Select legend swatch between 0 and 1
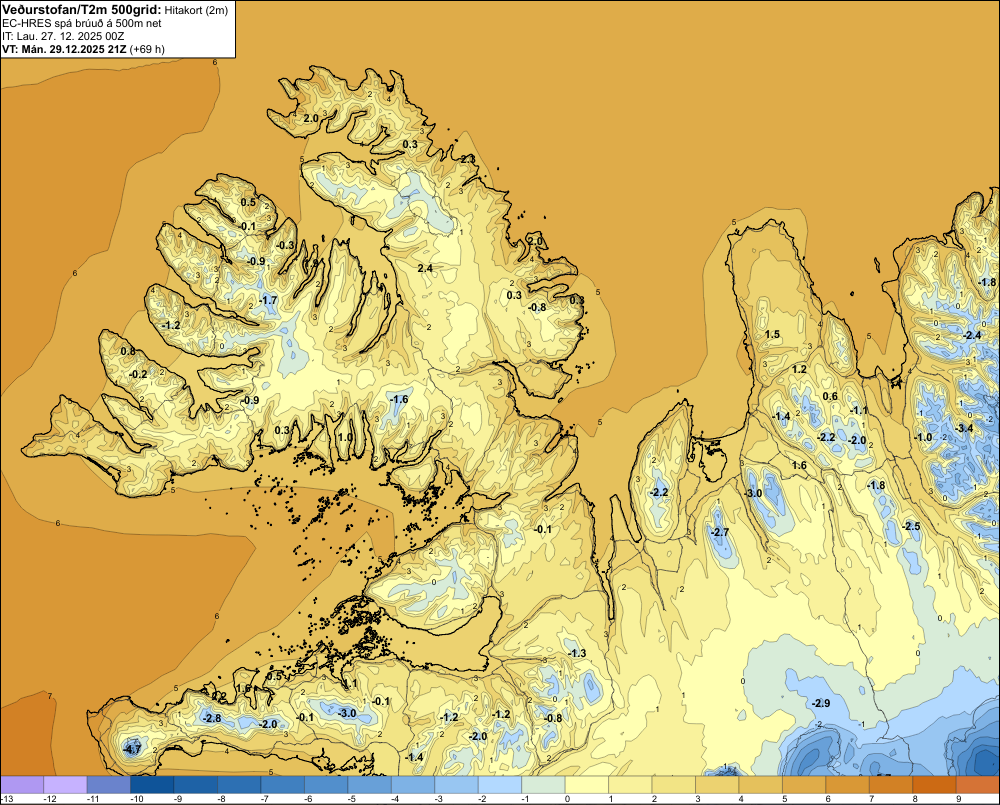 587,784
